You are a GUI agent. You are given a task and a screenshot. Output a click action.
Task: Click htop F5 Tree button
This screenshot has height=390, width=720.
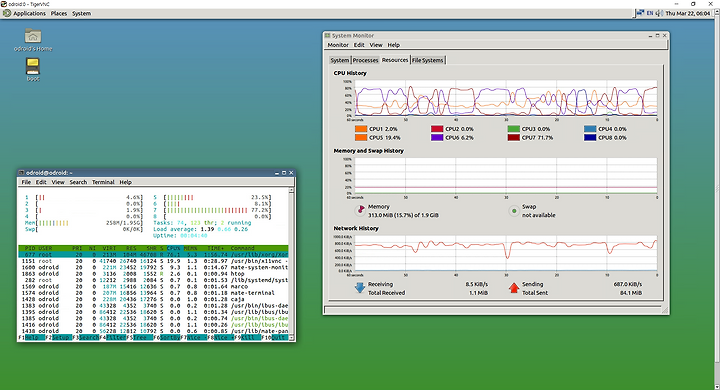(x=140, y=337)
